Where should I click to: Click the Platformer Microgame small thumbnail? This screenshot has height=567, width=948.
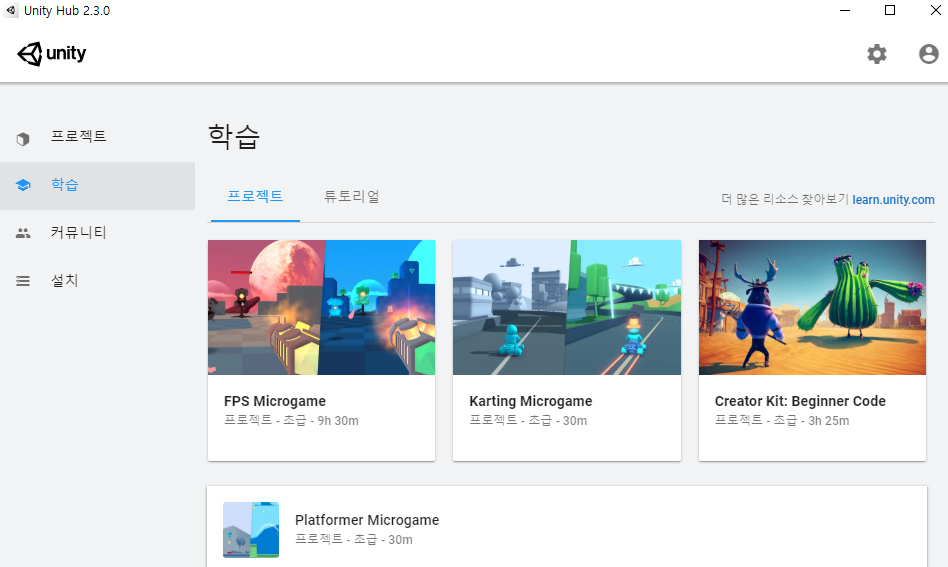pos(251,530)
